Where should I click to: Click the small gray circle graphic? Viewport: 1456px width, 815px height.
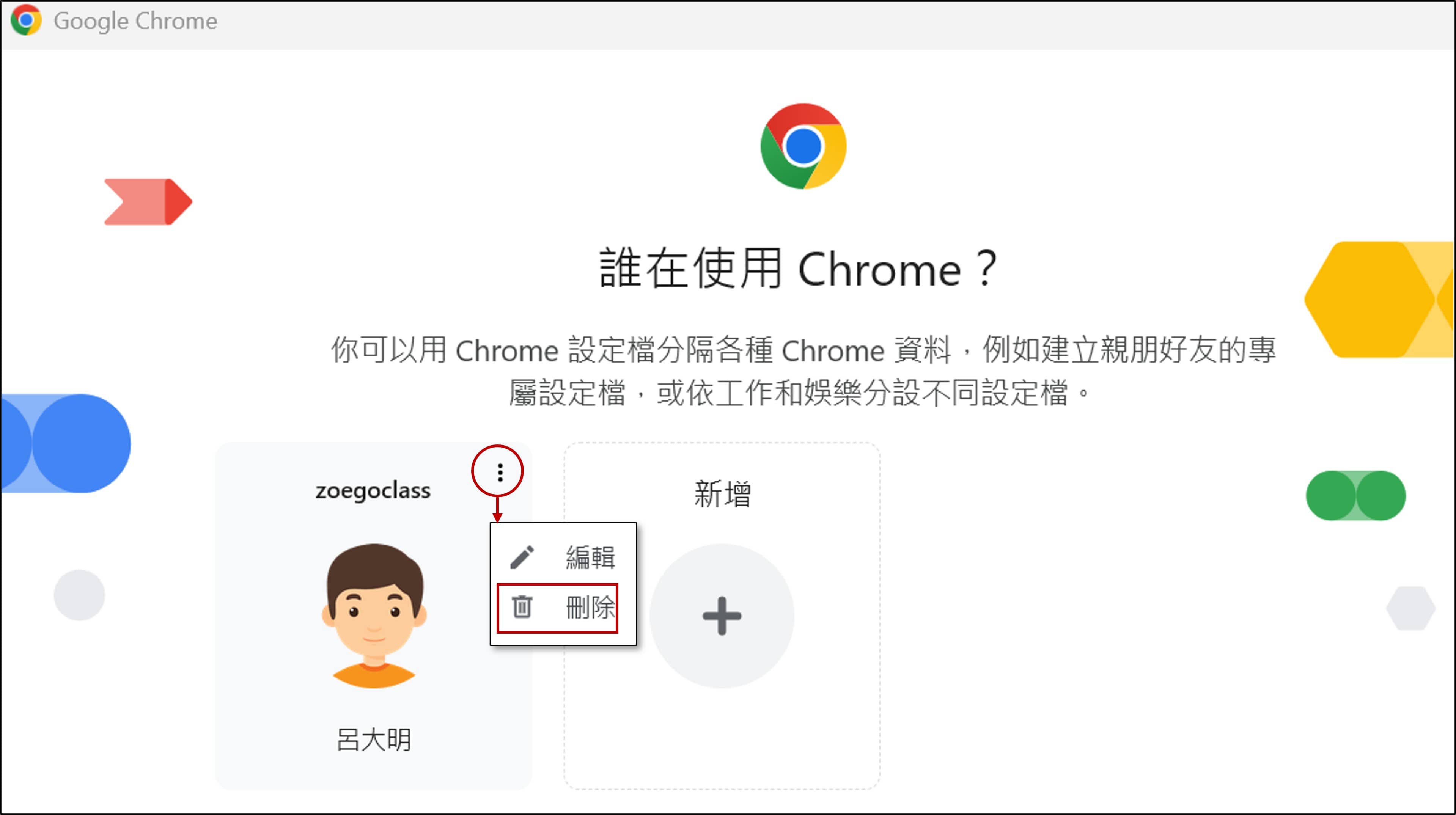point(79,595)
